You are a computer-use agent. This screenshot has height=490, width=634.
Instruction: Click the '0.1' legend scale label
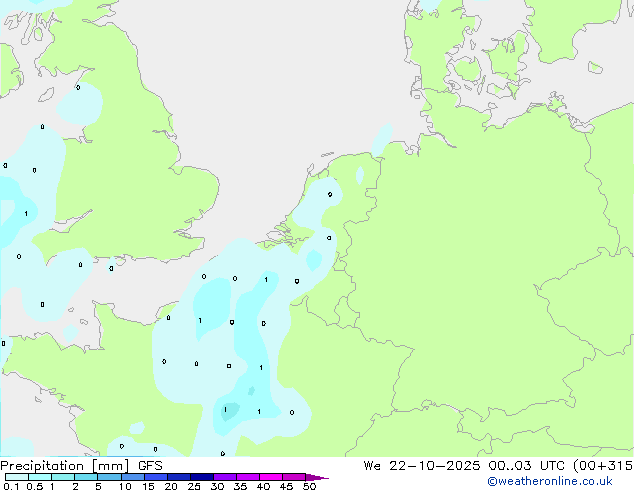[11, 486]
